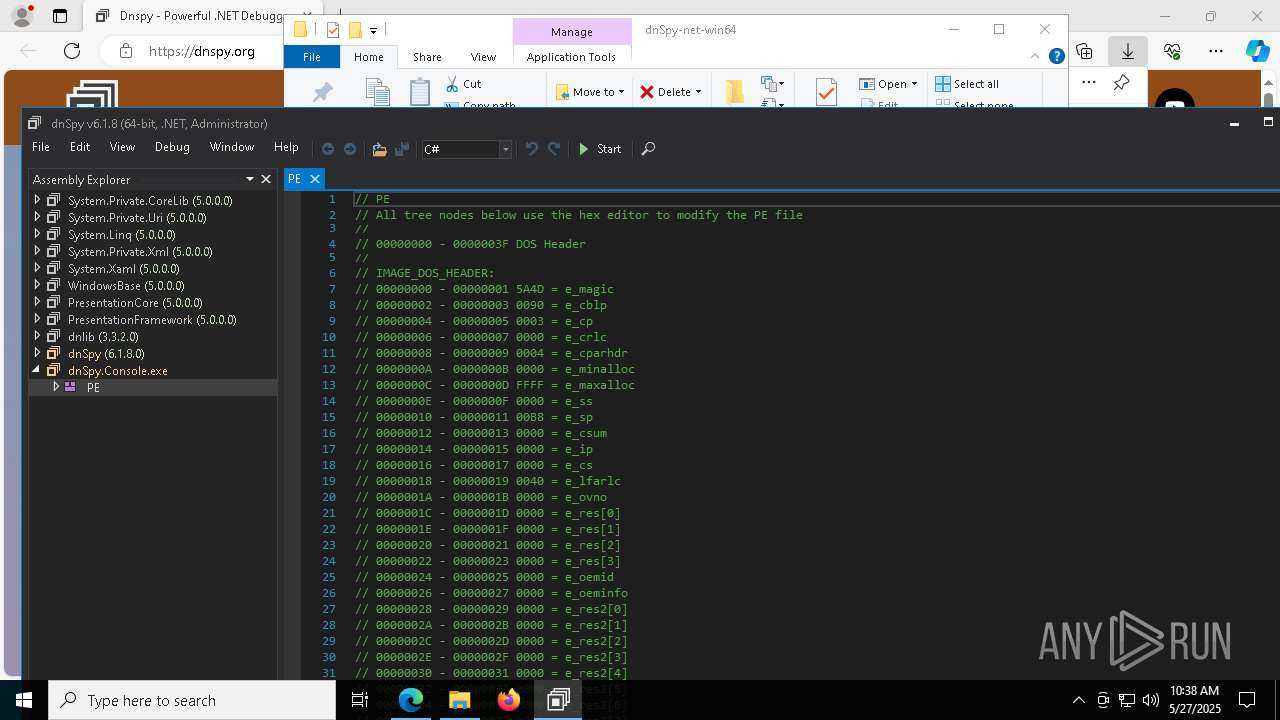
Task: Open the View menu in dnSpy
Action: tap(122, 147)
